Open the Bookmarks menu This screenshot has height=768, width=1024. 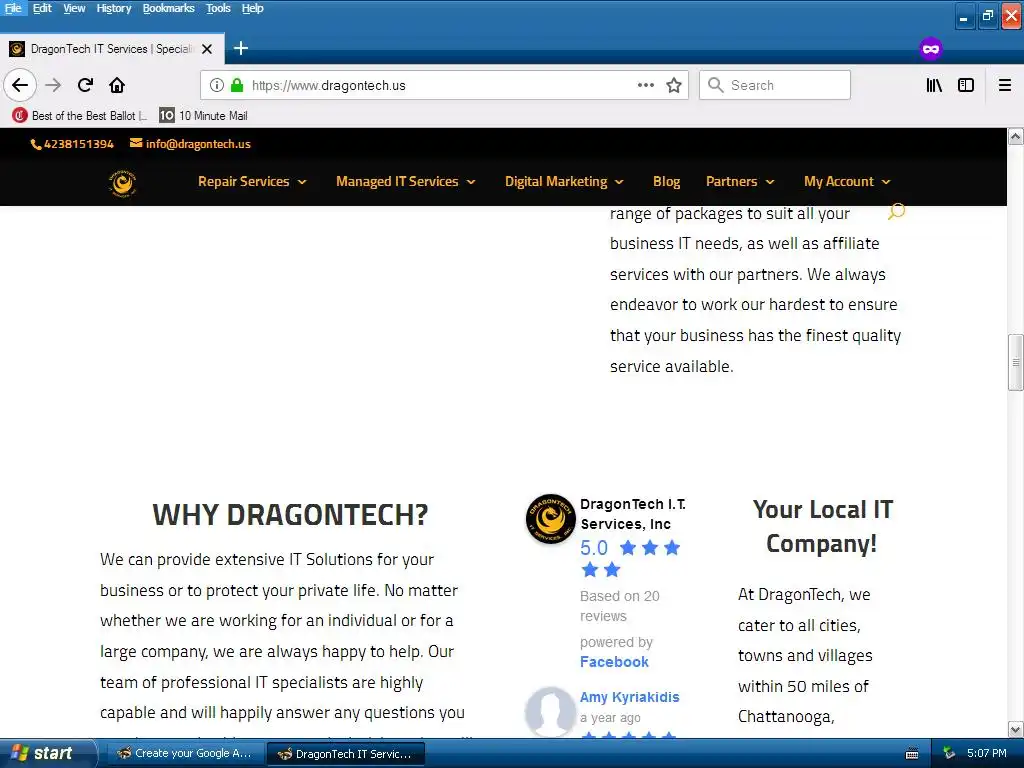click(168, 8)
